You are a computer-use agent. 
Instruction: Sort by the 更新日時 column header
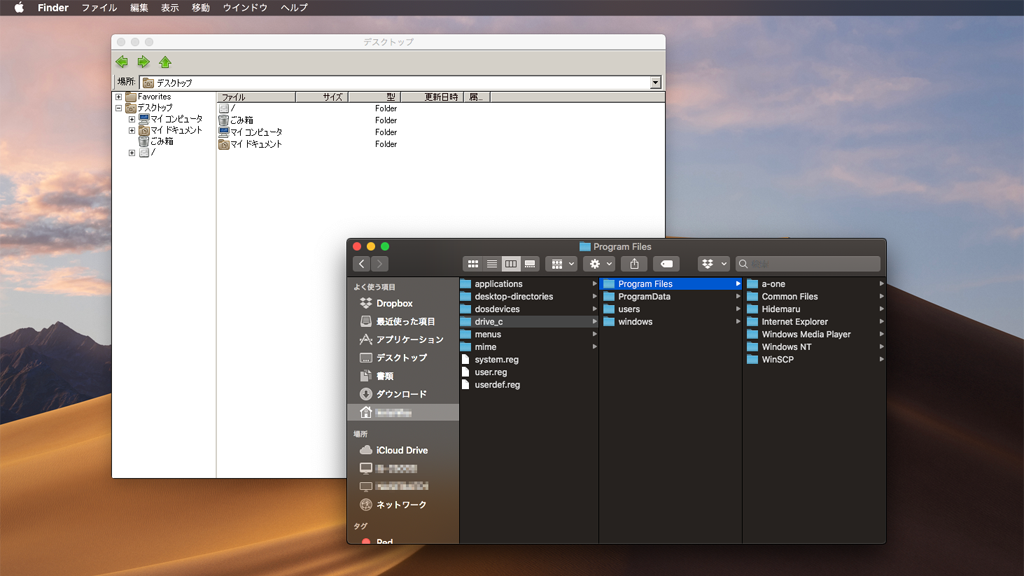pyautogui.click(x=432, y=97)
